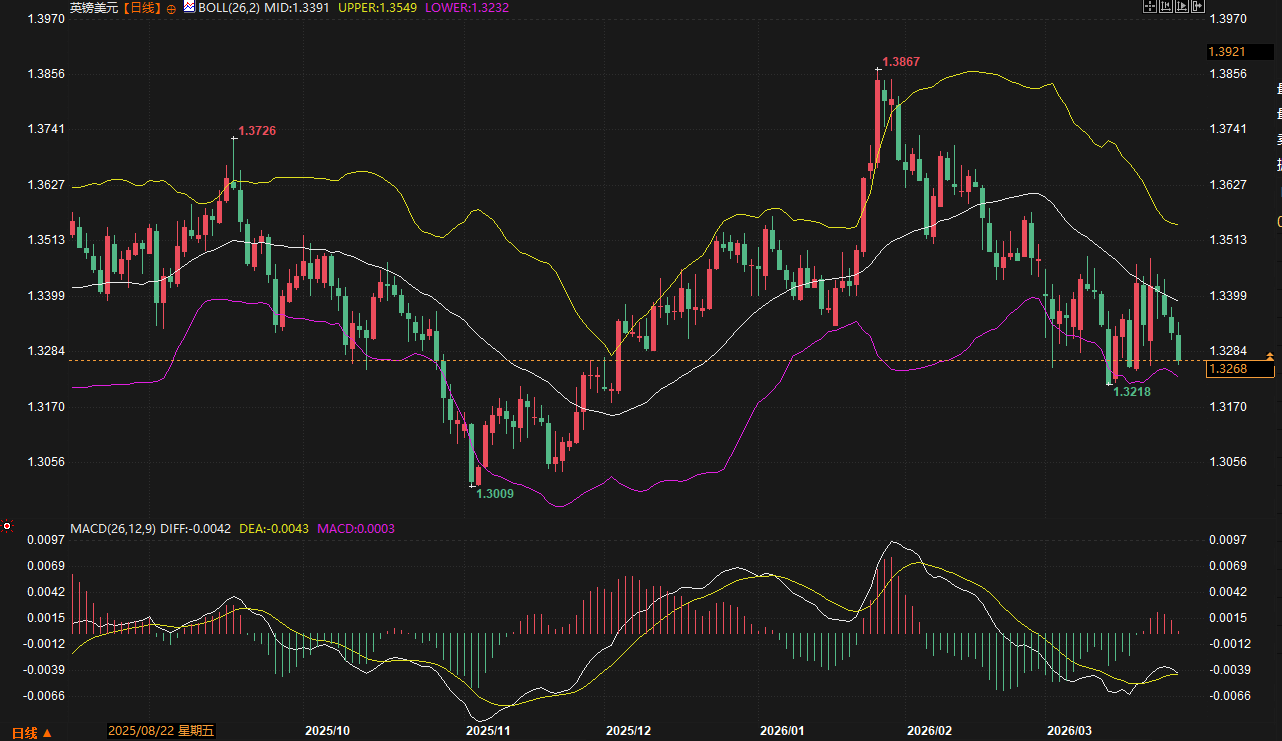Click the MACD(26,12,9) indicator label
The width and height of the screenshot is (1282, 741).
click(x=112, y=527)
